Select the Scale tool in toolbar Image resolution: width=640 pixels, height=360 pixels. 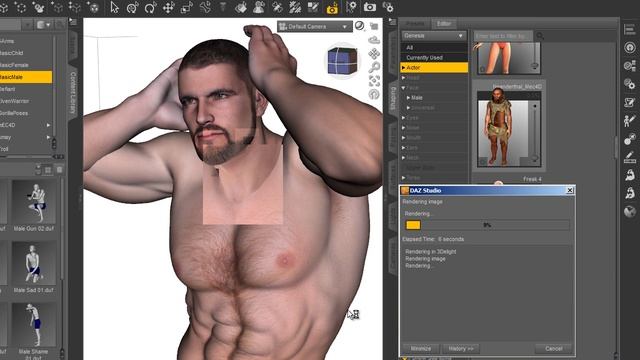[187, 7]
